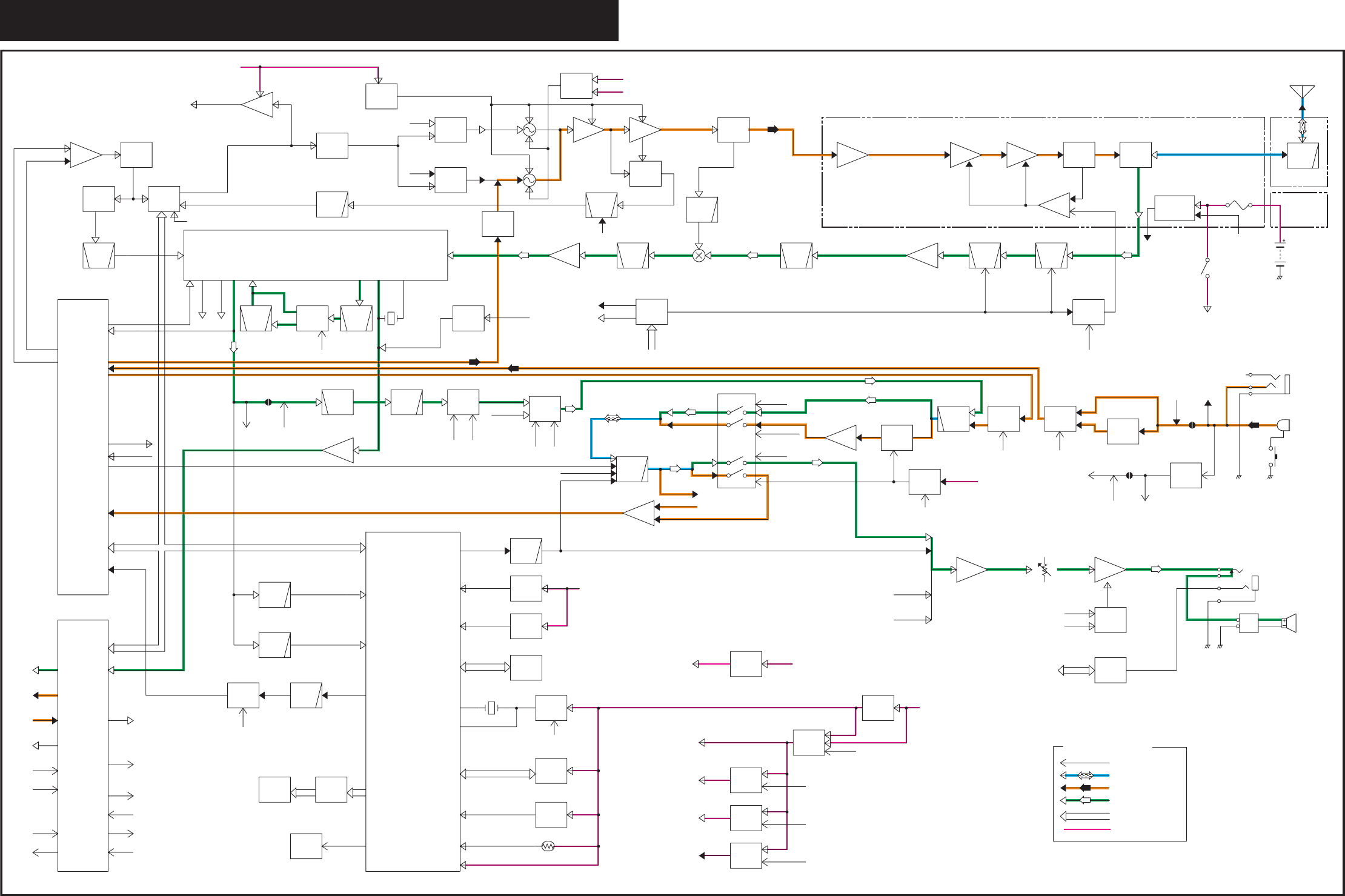This screenshot has height=896, width=1345.
Task: Click the magenta line sample in legend
Action: tap(1086, 829)
